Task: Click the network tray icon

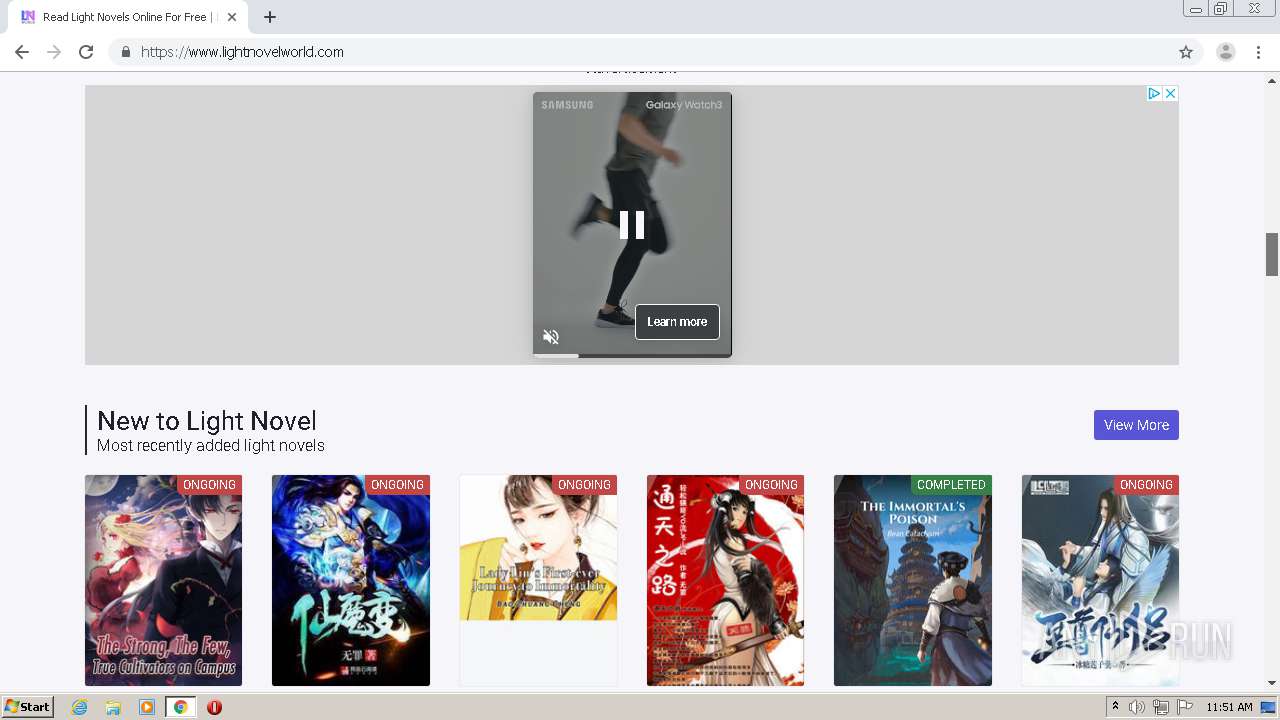Action: point(1160,707)
